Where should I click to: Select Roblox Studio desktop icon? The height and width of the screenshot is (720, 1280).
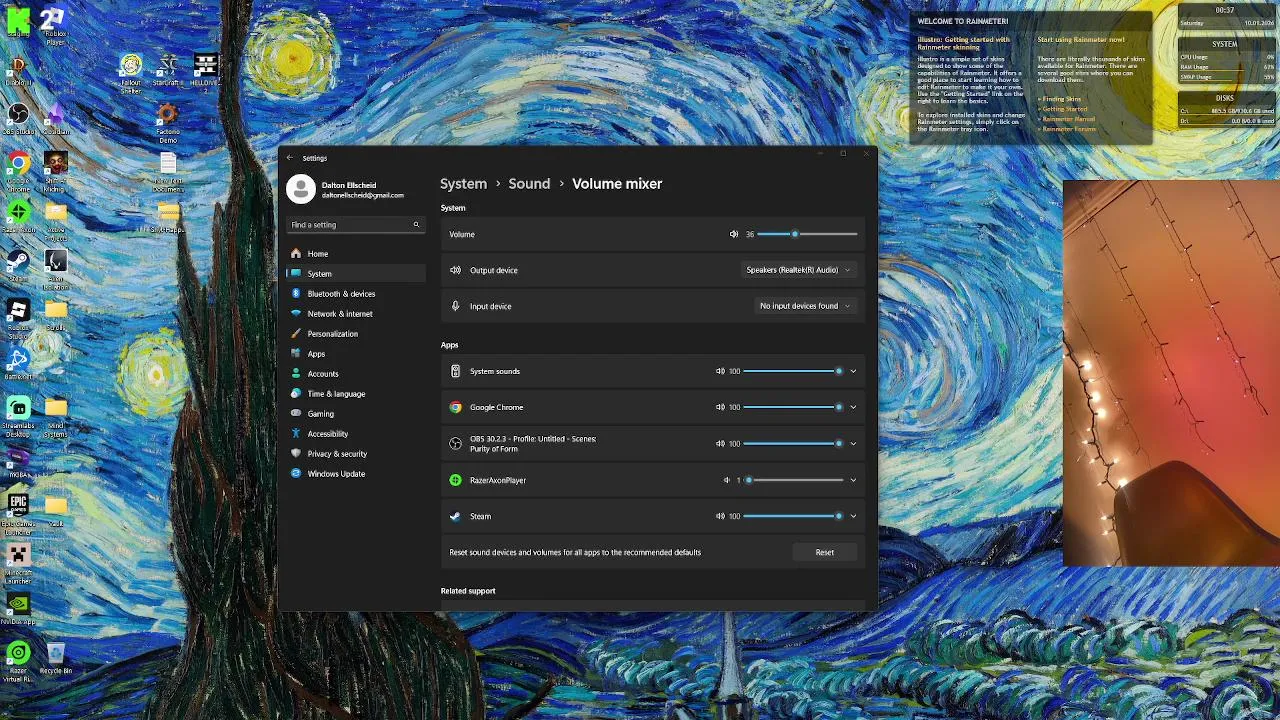pos(18,318)
